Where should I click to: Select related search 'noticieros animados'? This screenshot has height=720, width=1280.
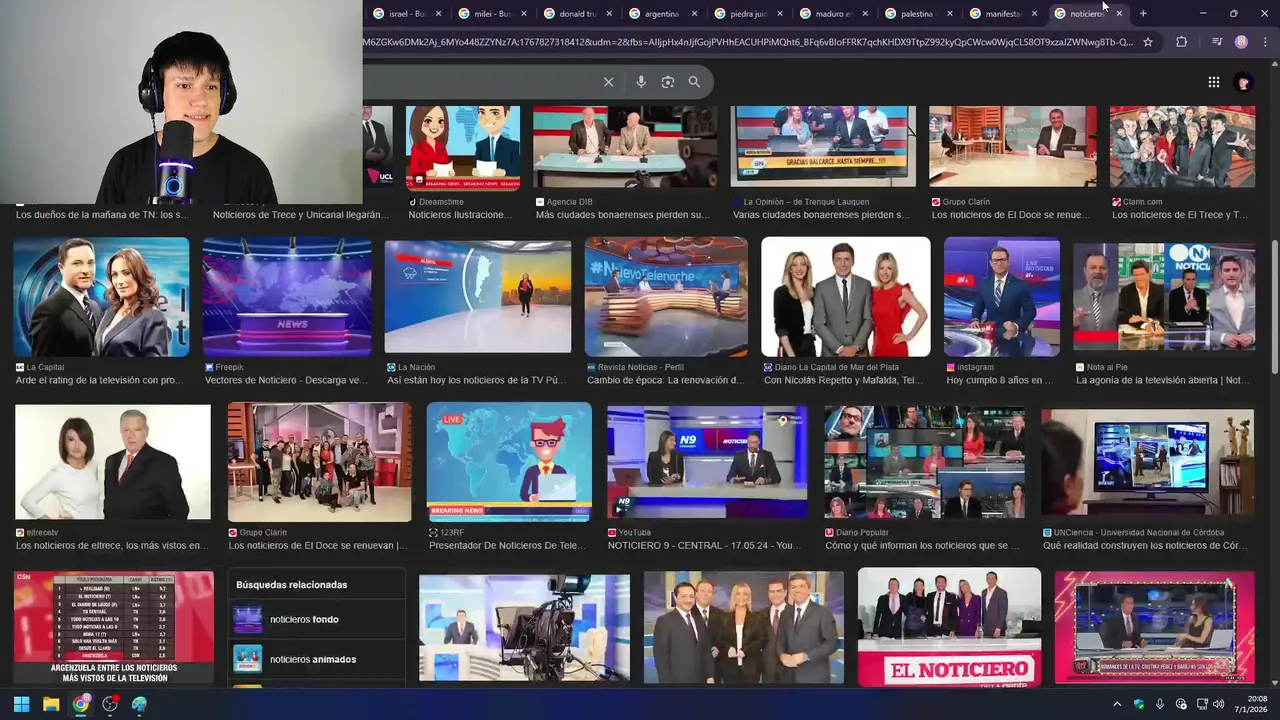318,659
